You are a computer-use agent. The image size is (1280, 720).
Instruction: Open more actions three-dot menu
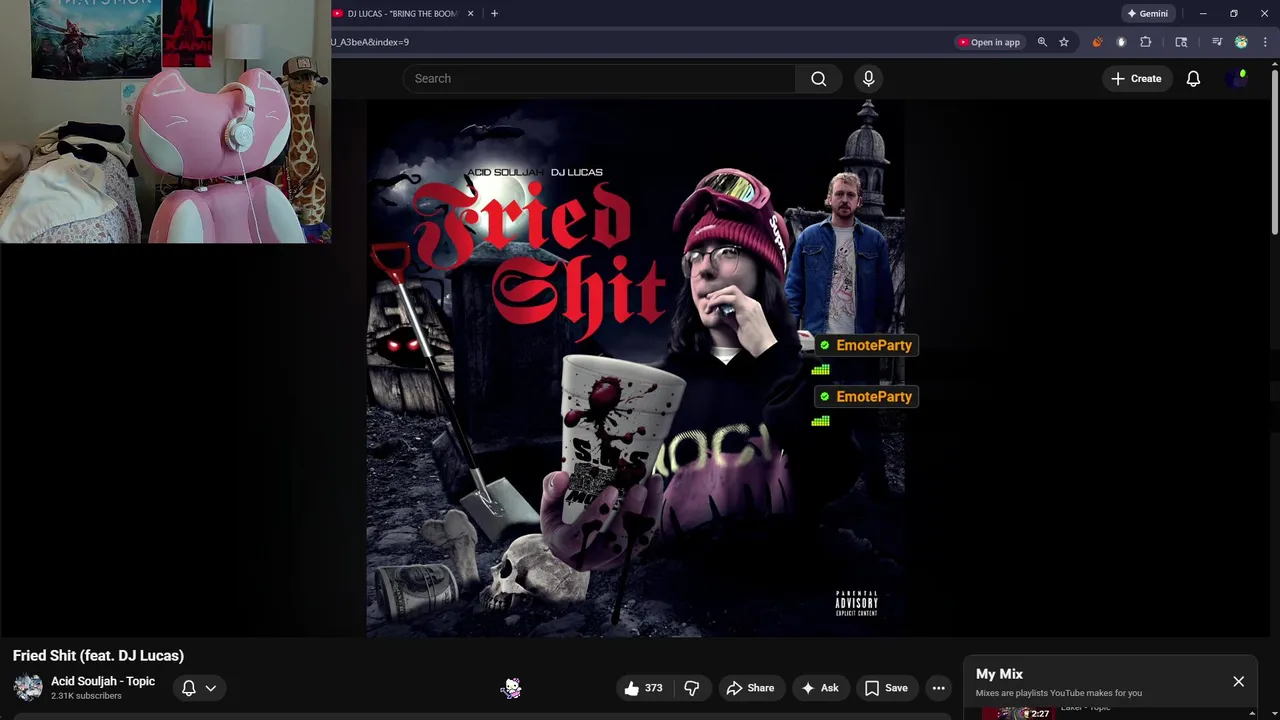(938, 688)
